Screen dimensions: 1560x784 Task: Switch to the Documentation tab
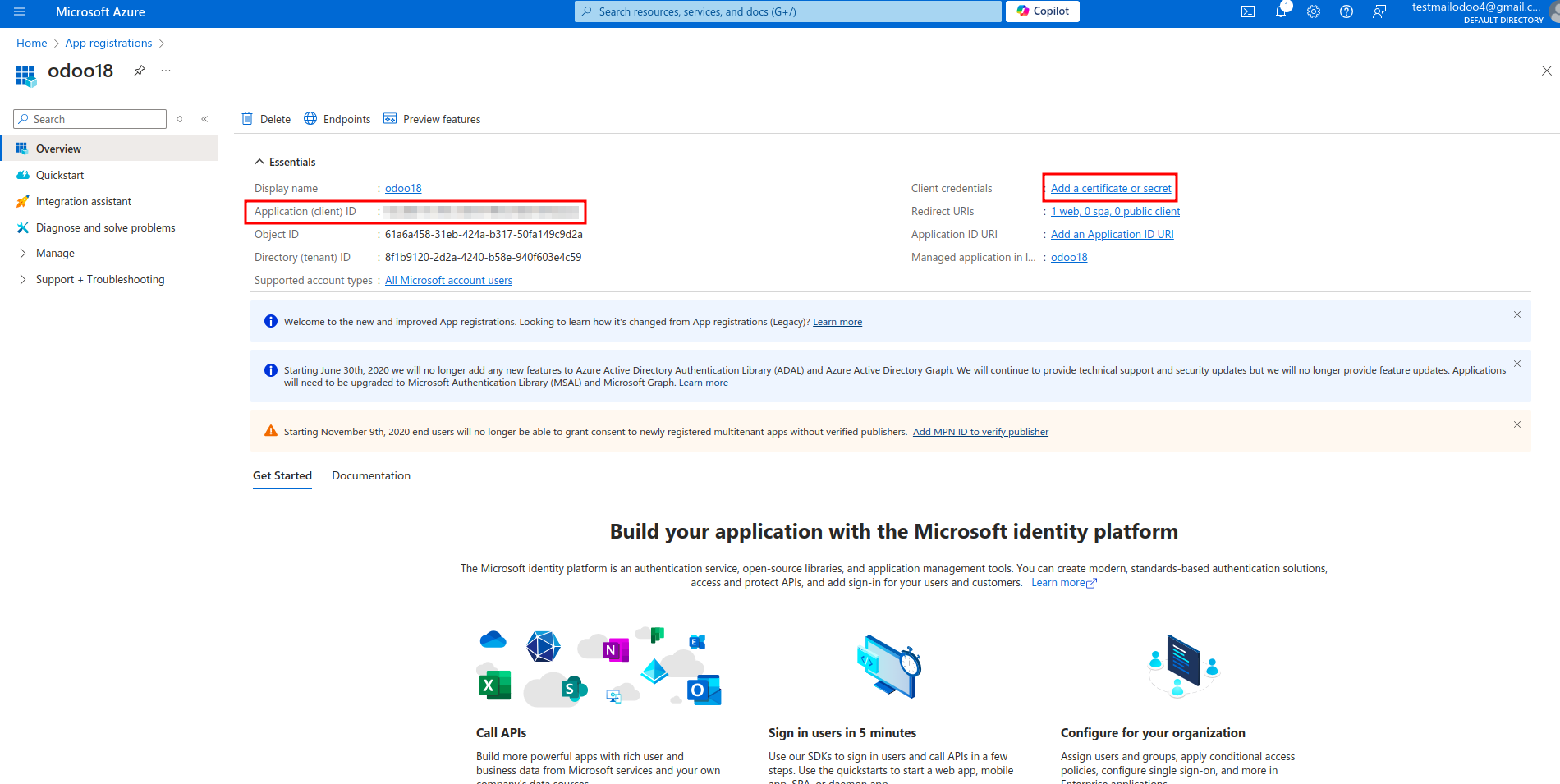tap(371, 475)
